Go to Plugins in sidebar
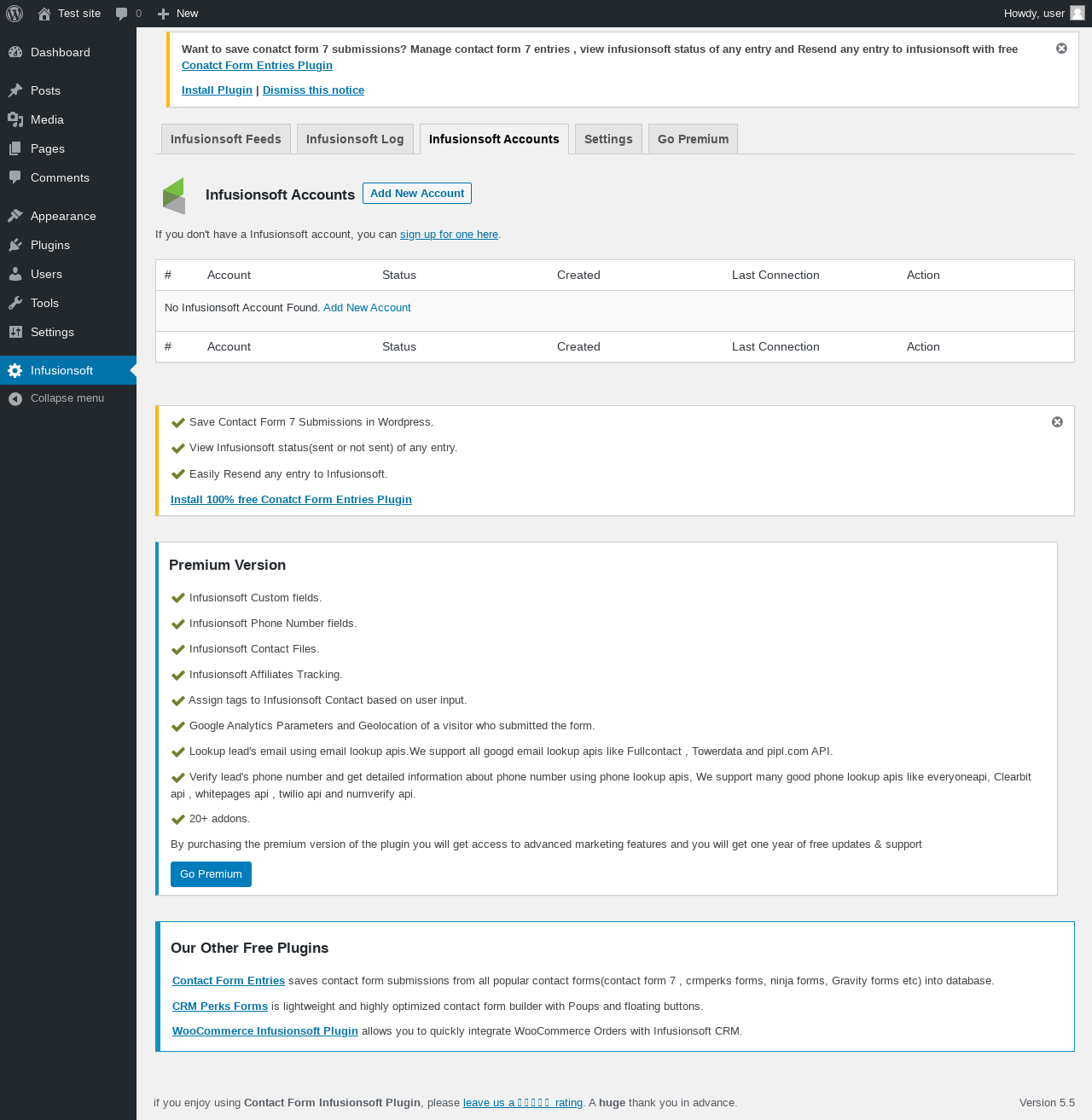Screen dimensions: 1092x1120 click(49, 245)
